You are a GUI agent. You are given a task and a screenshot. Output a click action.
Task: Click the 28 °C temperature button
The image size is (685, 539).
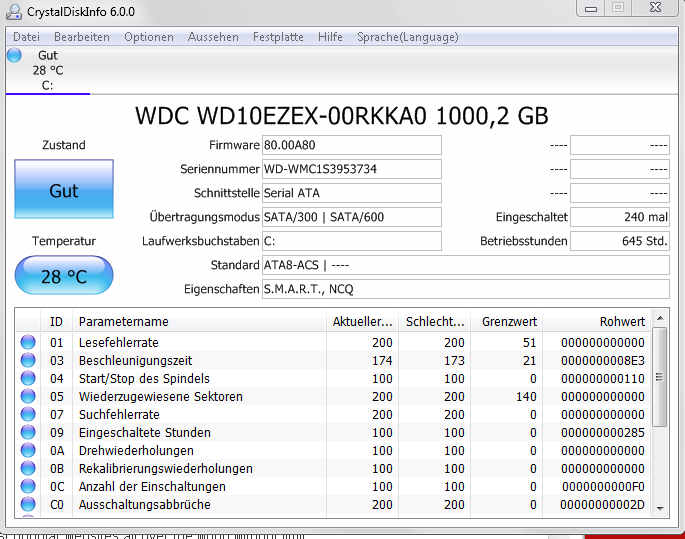[64, 275]
